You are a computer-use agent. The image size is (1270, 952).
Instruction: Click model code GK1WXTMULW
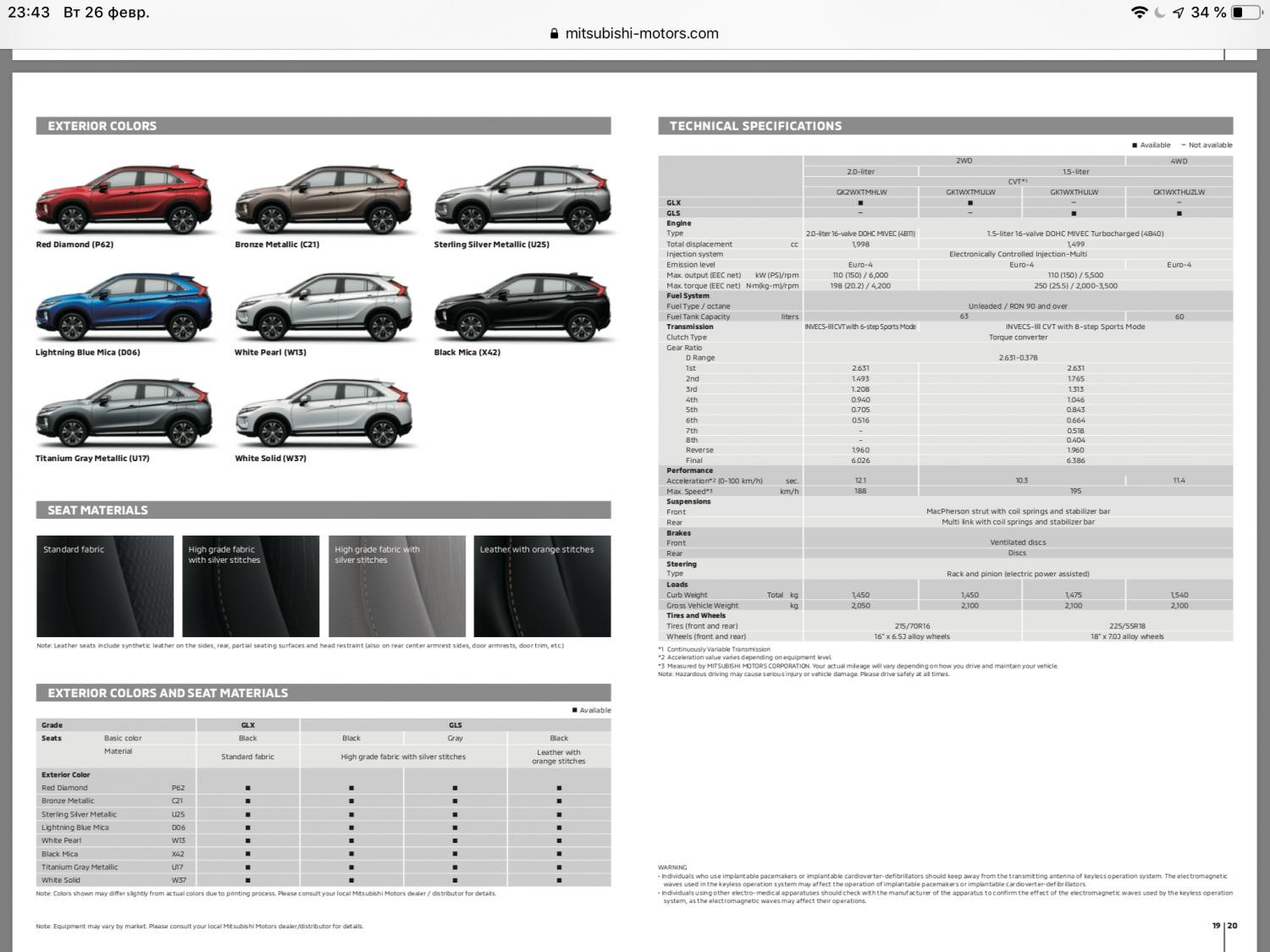[970, 192]
